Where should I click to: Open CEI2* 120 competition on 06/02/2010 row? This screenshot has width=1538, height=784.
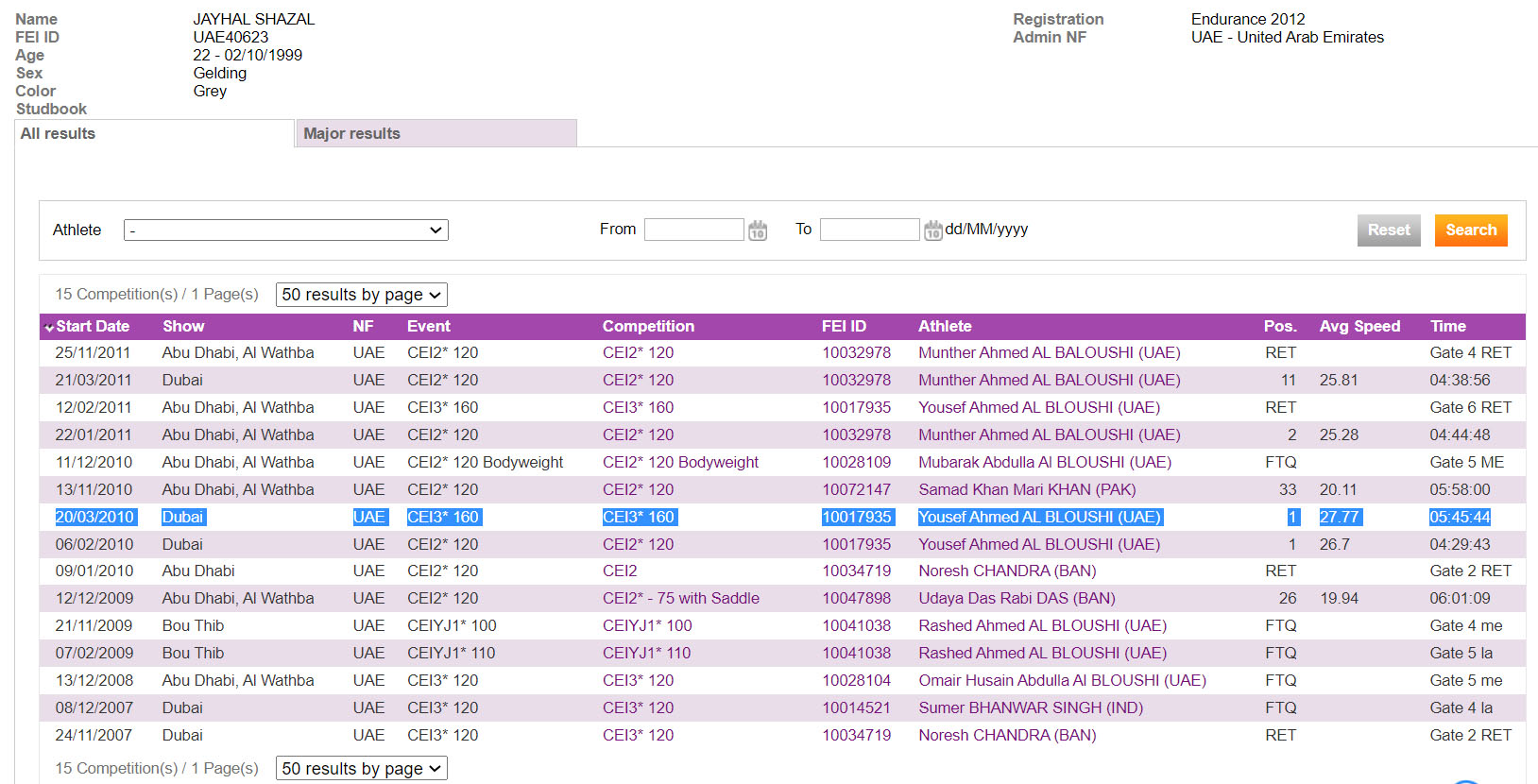click(638, 544)
